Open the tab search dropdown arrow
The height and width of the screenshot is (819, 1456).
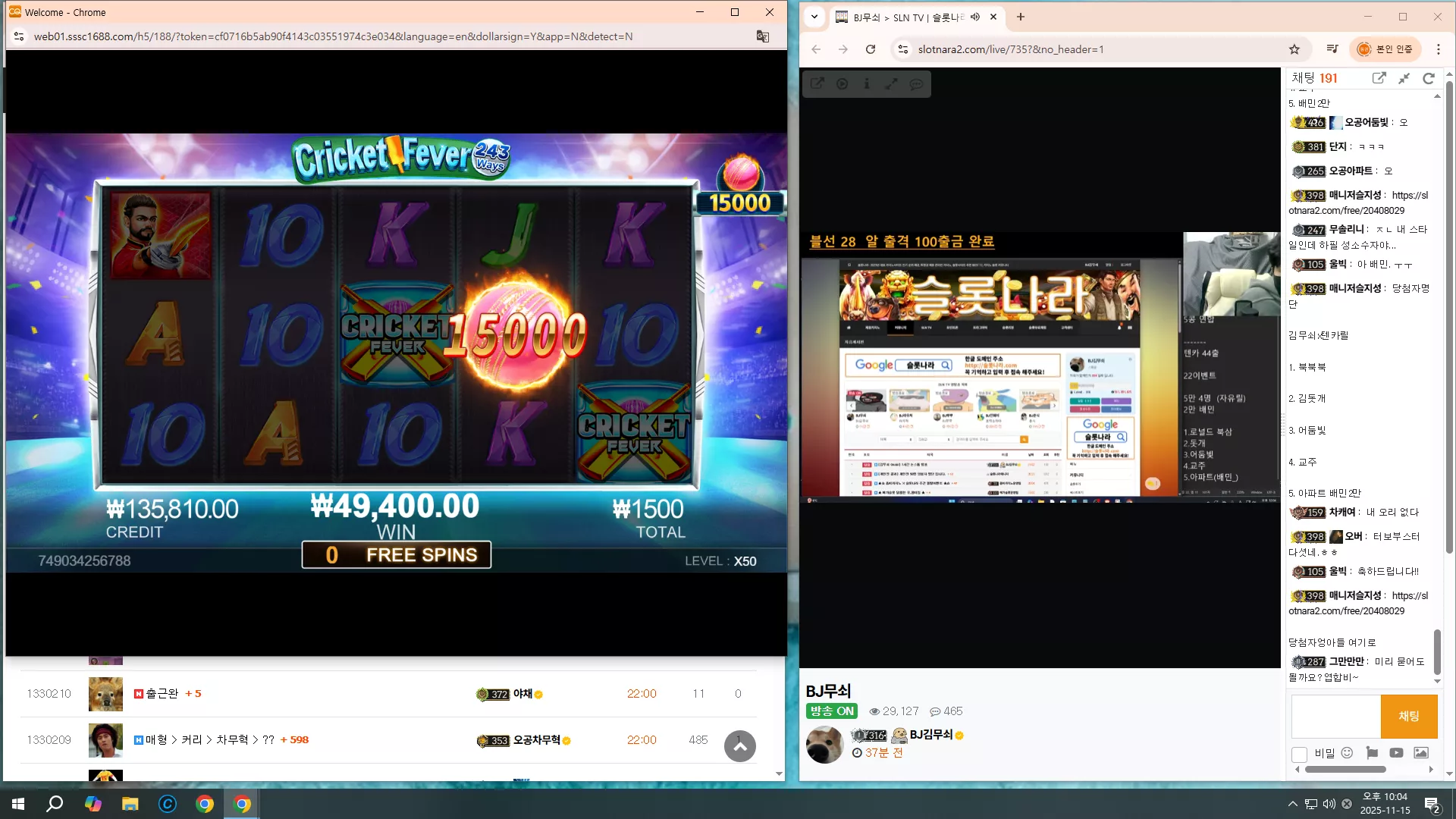[814, 17]
